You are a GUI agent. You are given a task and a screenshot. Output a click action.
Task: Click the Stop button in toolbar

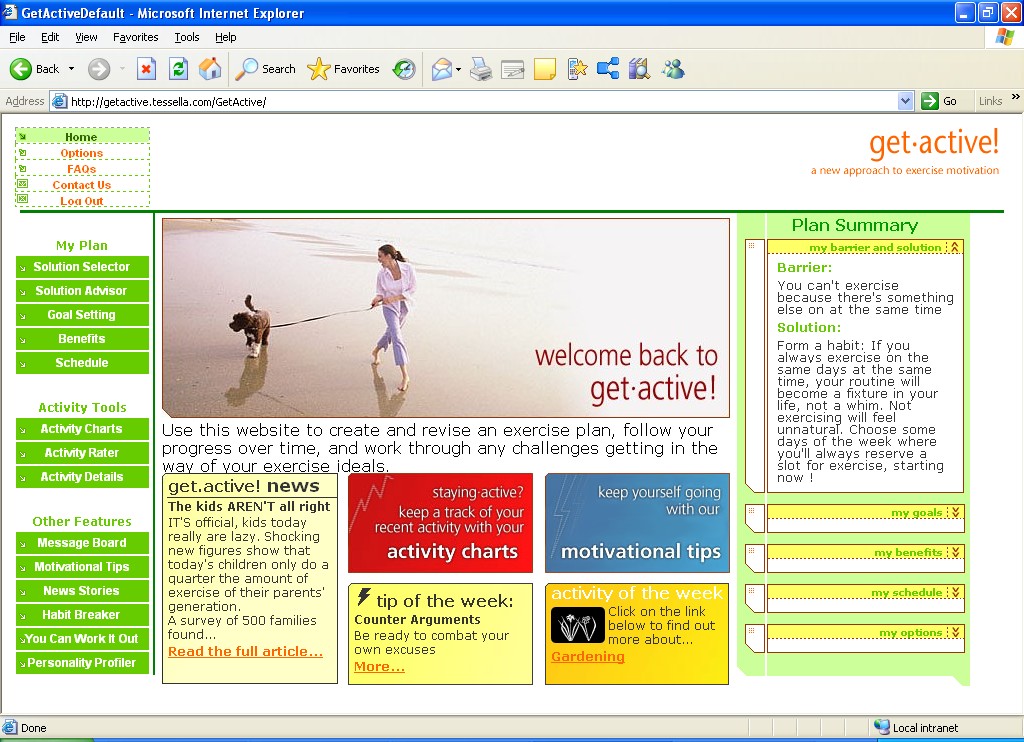(x=146, y=69)
